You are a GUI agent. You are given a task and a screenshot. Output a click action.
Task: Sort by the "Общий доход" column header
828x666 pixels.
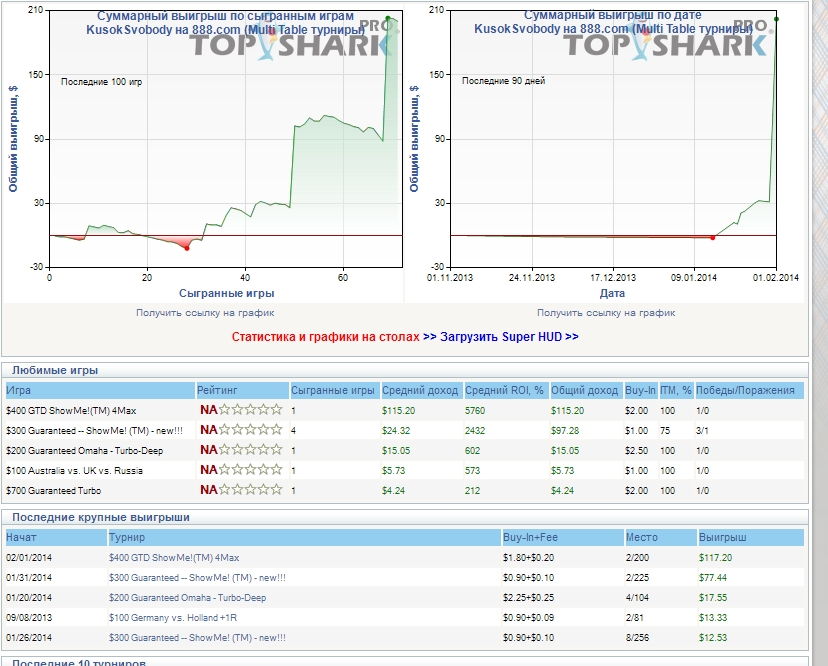585,390
